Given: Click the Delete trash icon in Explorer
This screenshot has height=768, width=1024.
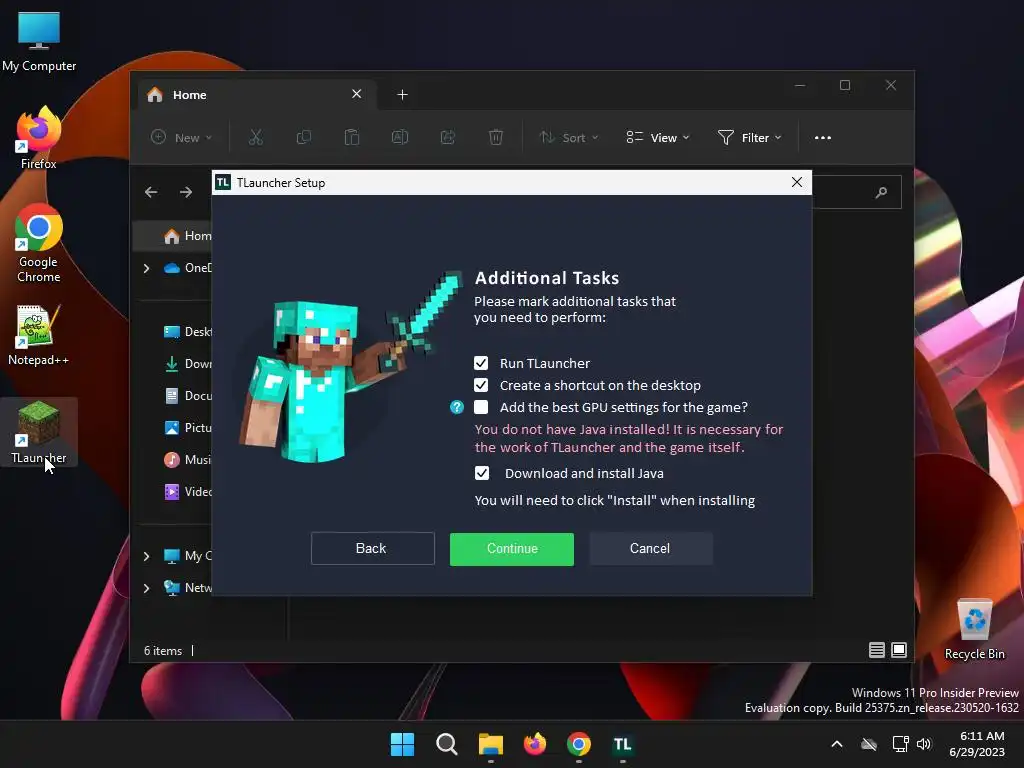Looking at the screenshot, I should (x=496, y=137).
